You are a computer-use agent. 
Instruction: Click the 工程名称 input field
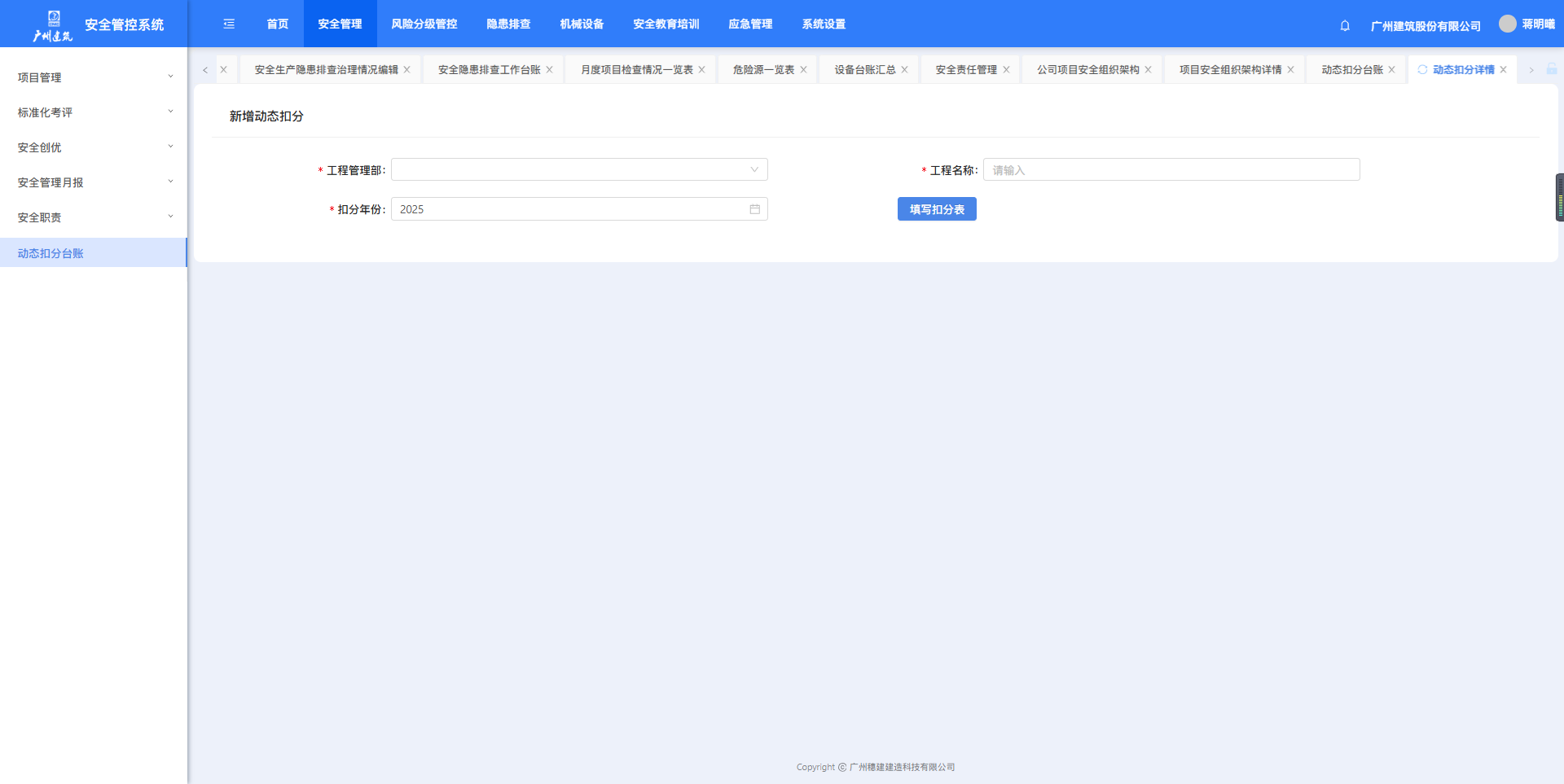[x=1171, y=170]
